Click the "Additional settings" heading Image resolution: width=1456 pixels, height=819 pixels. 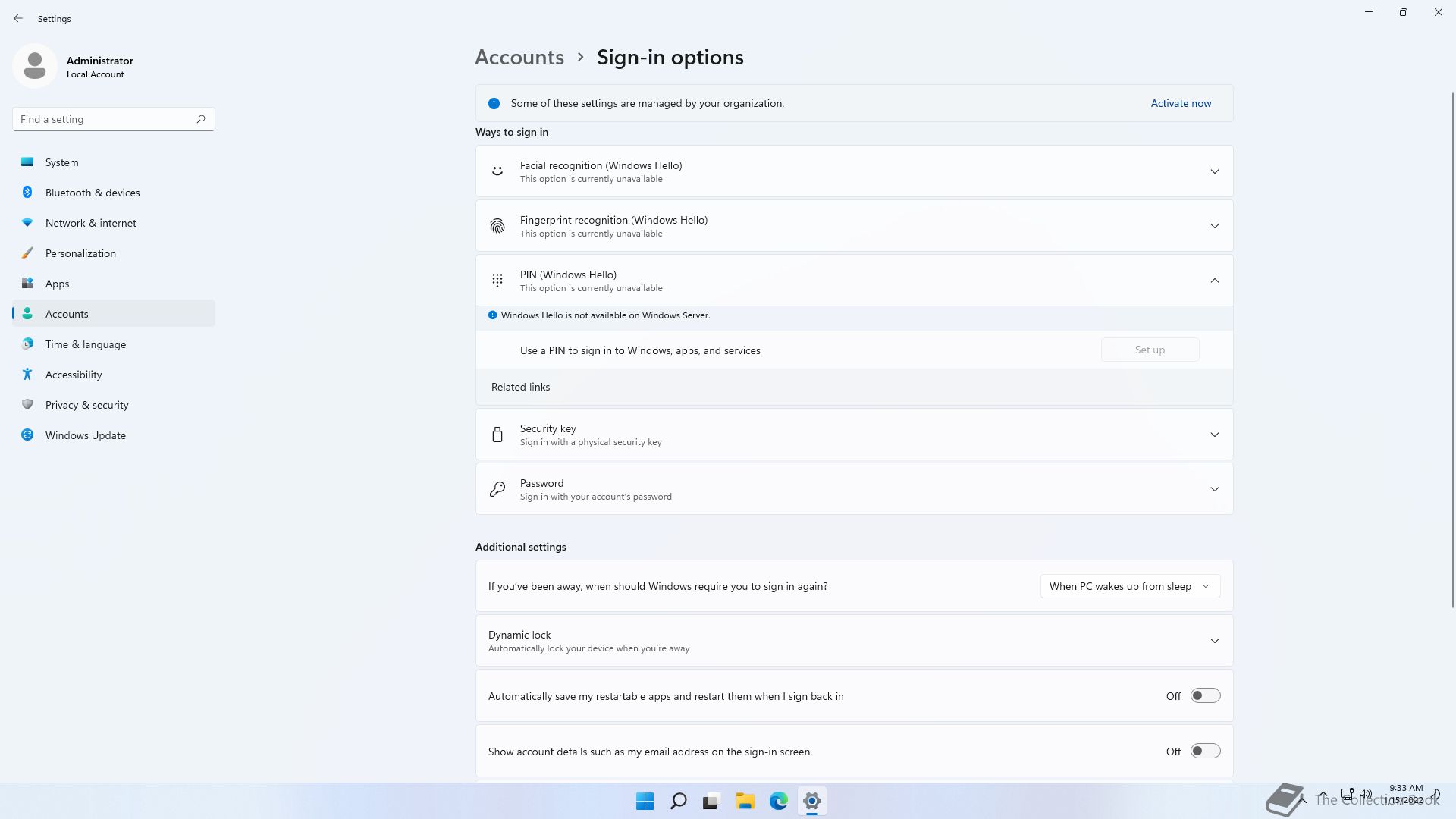coord(521,547)
